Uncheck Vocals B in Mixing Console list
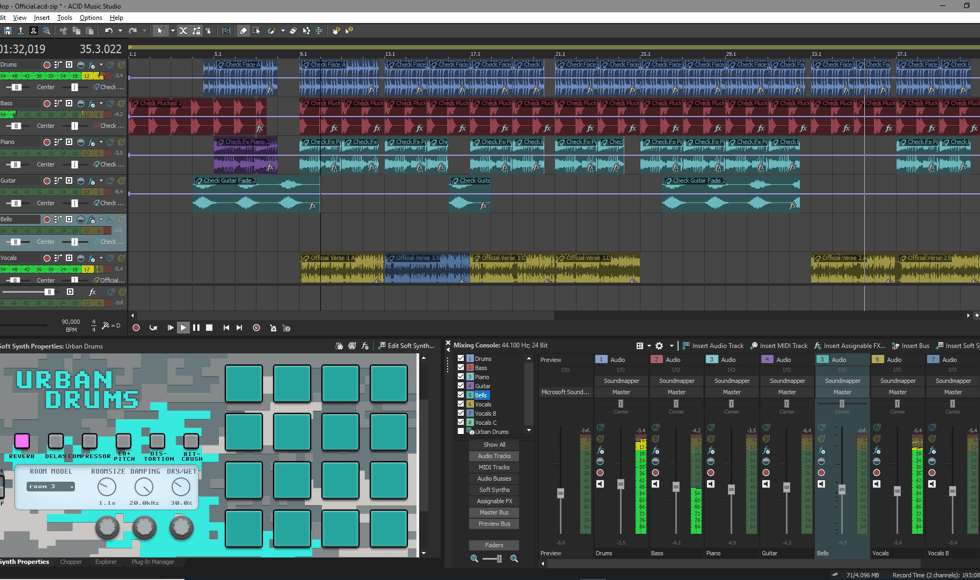The image size is (980, 580). coord(461,413)
